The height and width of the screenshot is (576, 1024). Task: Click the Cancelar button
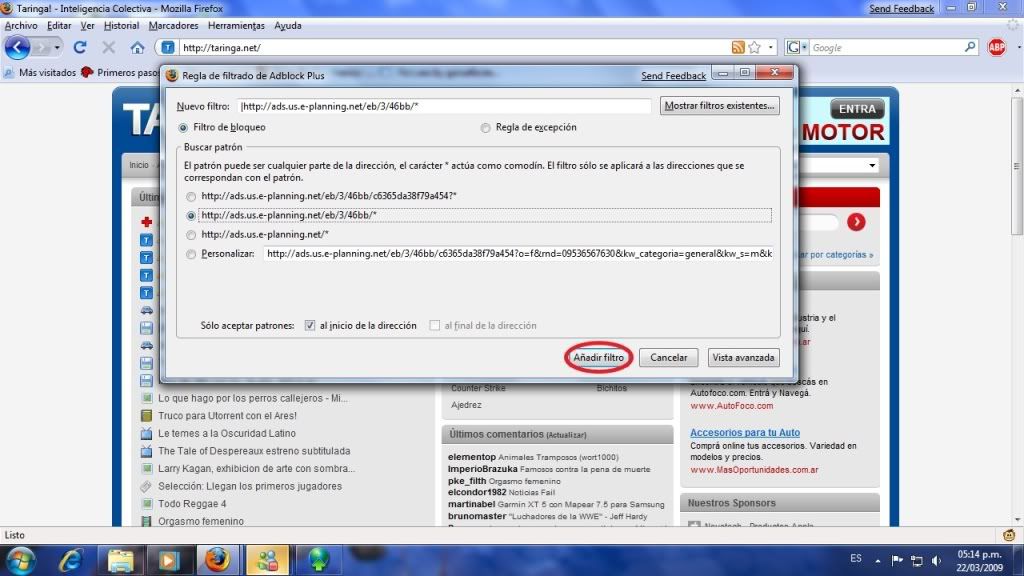click(668, 357)
